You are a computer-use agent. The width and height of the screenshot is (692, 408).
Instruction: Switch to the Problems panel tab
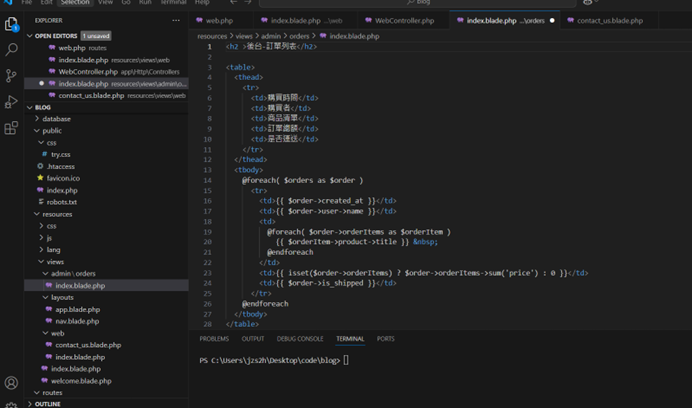pyautogui.click(x=214, y=339)
